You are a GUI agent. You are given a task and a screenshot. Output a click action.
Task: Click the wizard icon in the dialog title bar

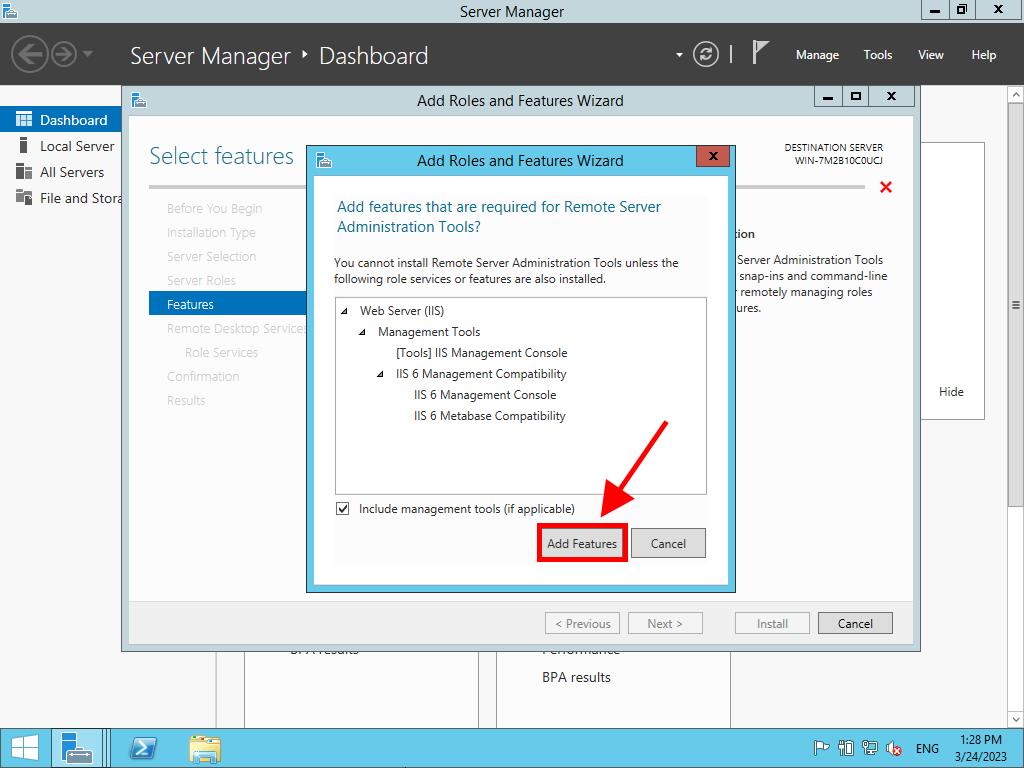[x=323, y=160]
